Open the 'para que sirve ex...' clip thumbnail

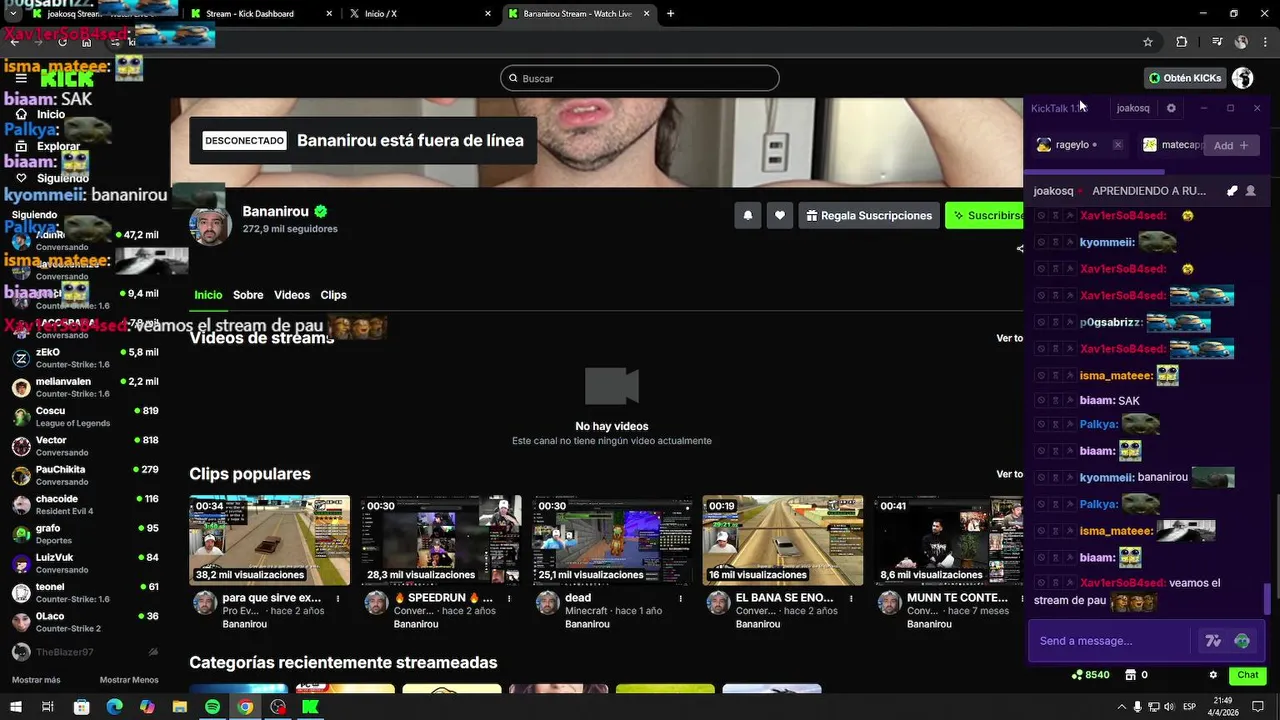pos(270,540)
